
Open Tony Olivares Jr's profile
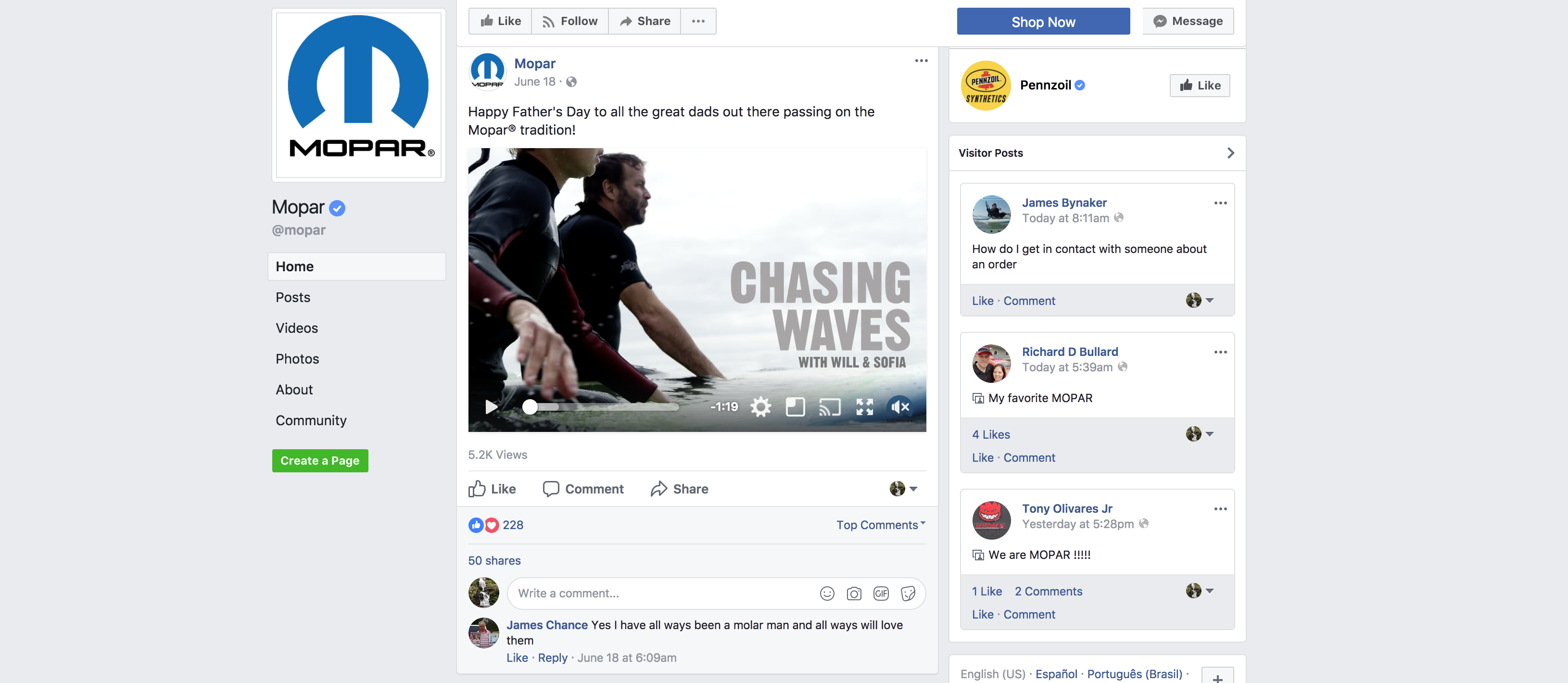click(x=1066, y=509)
